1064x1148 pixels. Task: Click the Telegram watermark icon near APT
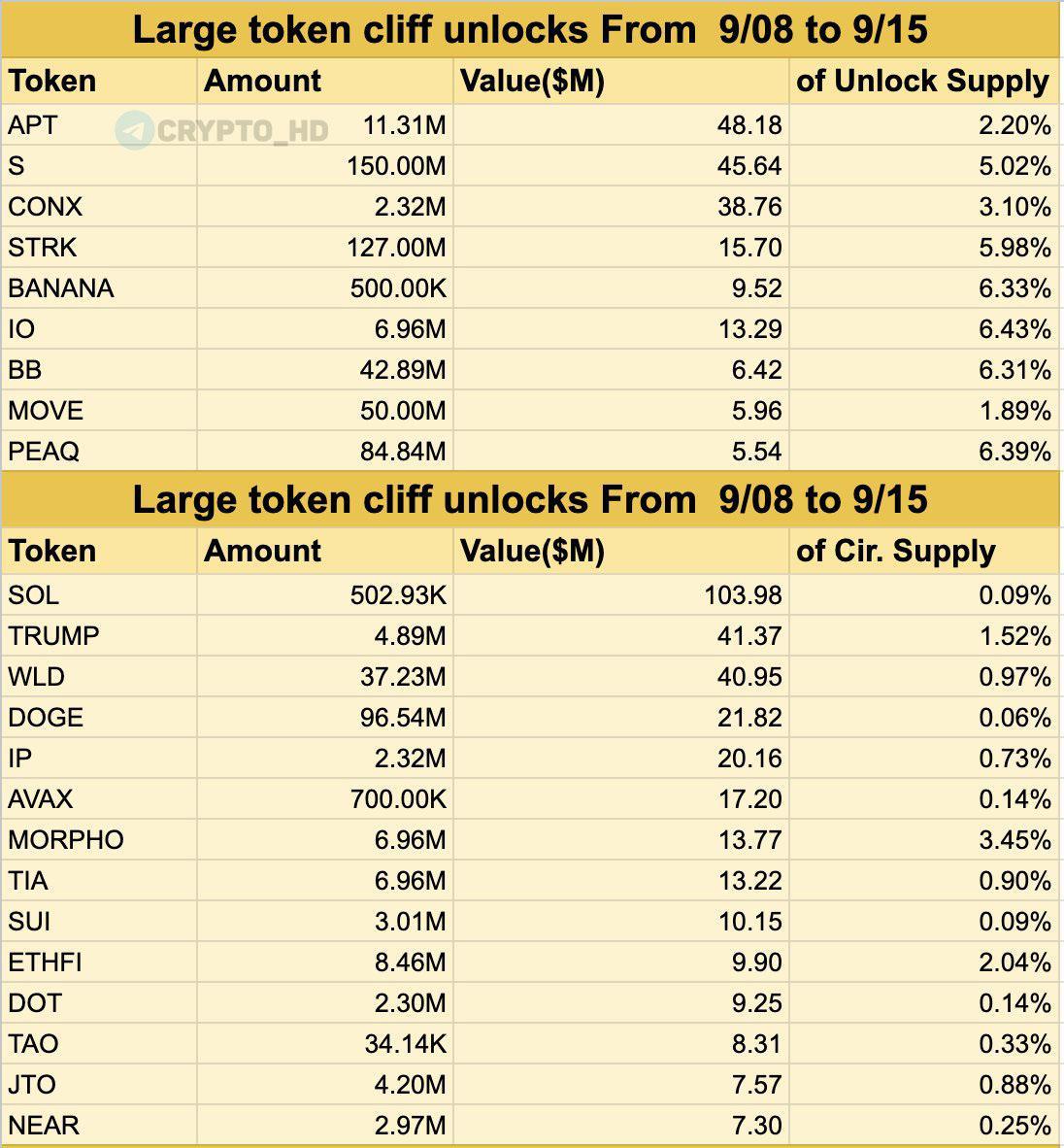135,131
